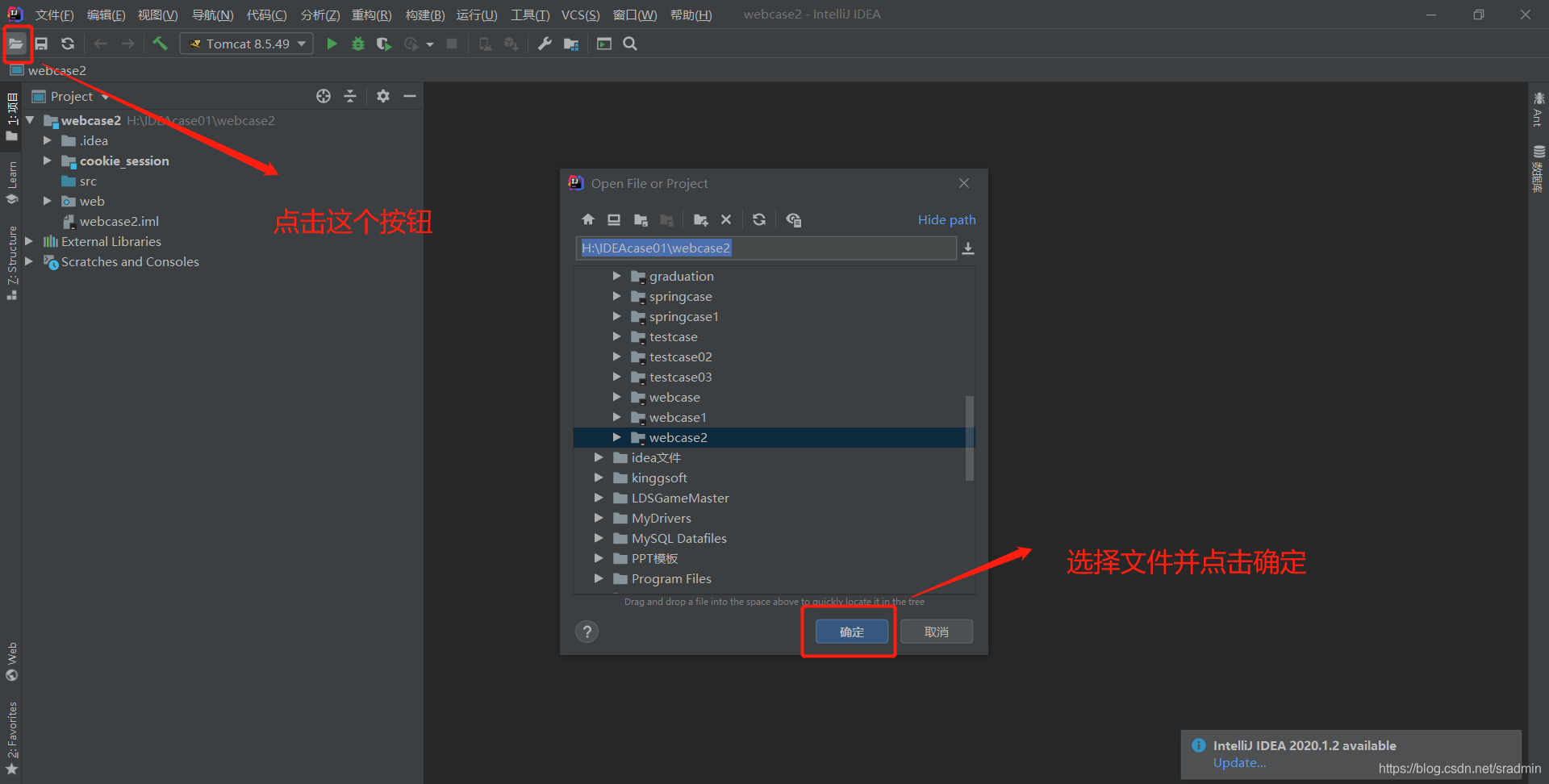
Task: Click the Delete X icon in dialog toolbar
Action: (x=726, y=219)
